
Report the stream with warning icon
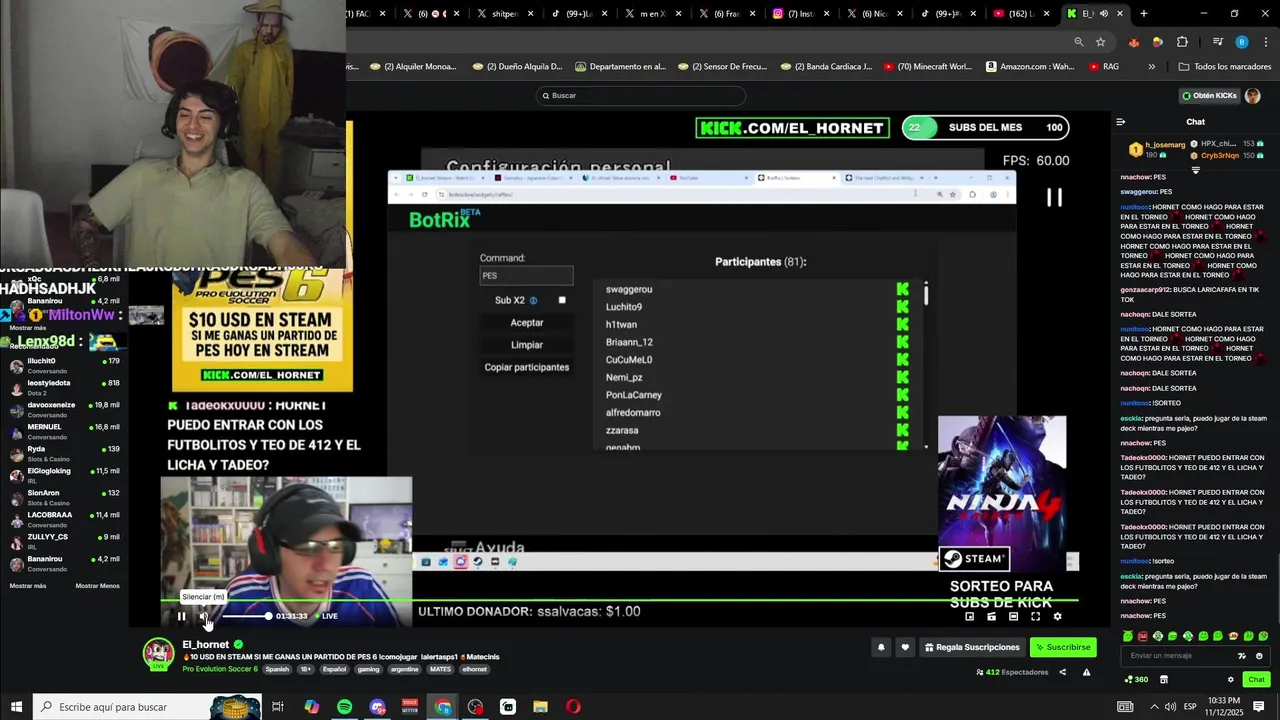point(1086,672)
